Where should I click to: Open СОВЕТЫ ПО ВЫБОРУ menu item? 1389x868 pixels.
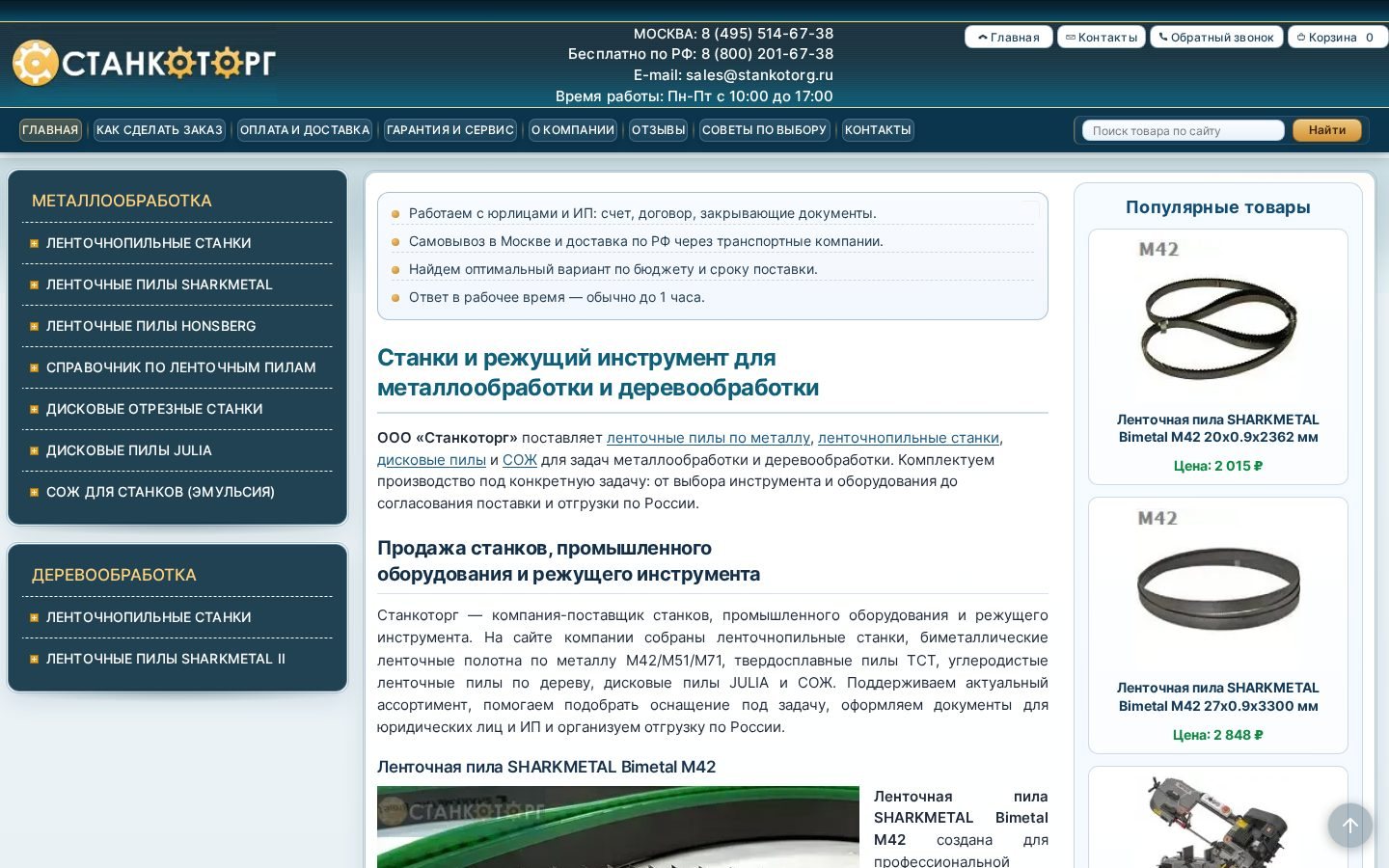pyautogui.click(x=764, y=130)
